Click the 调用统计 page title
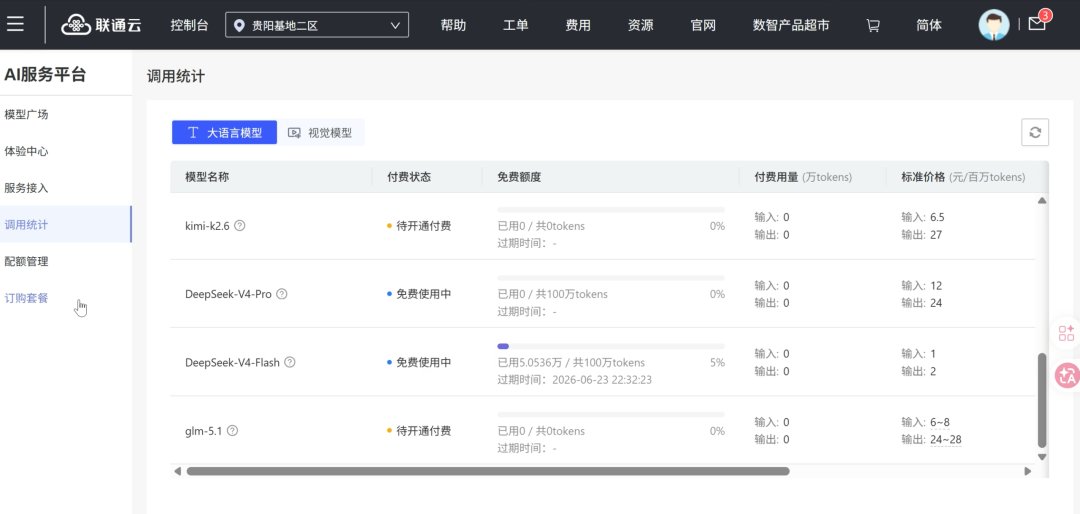This screenshot has width=1080, height=514. (x=176, y=76)
